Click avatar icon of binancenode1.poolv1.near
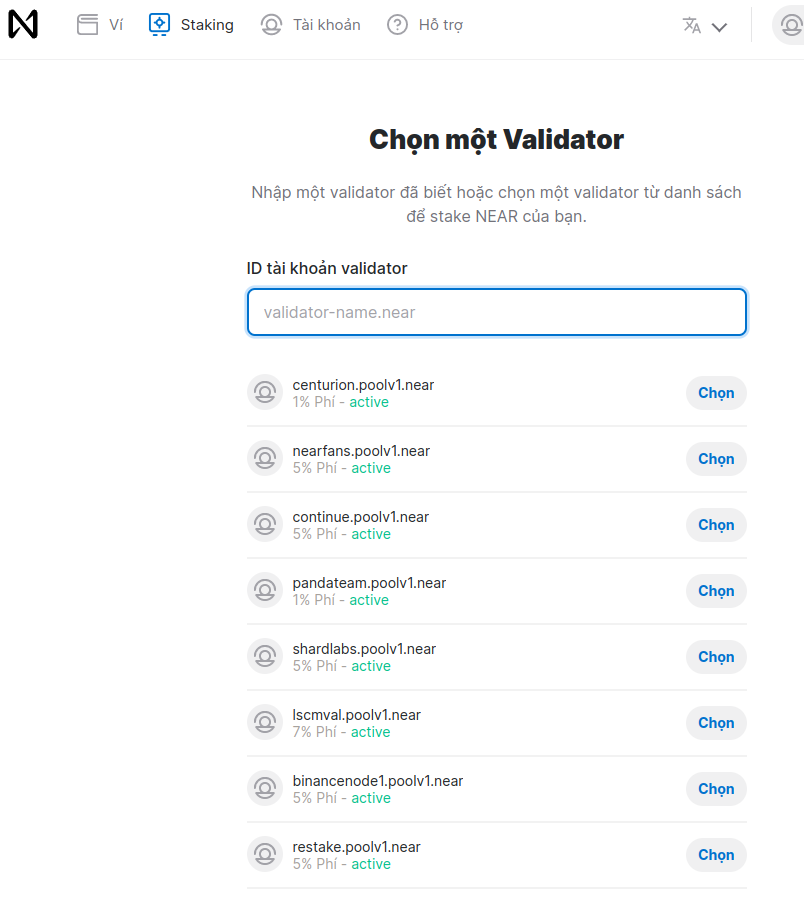The image size is (804, 897). point(265,788)
